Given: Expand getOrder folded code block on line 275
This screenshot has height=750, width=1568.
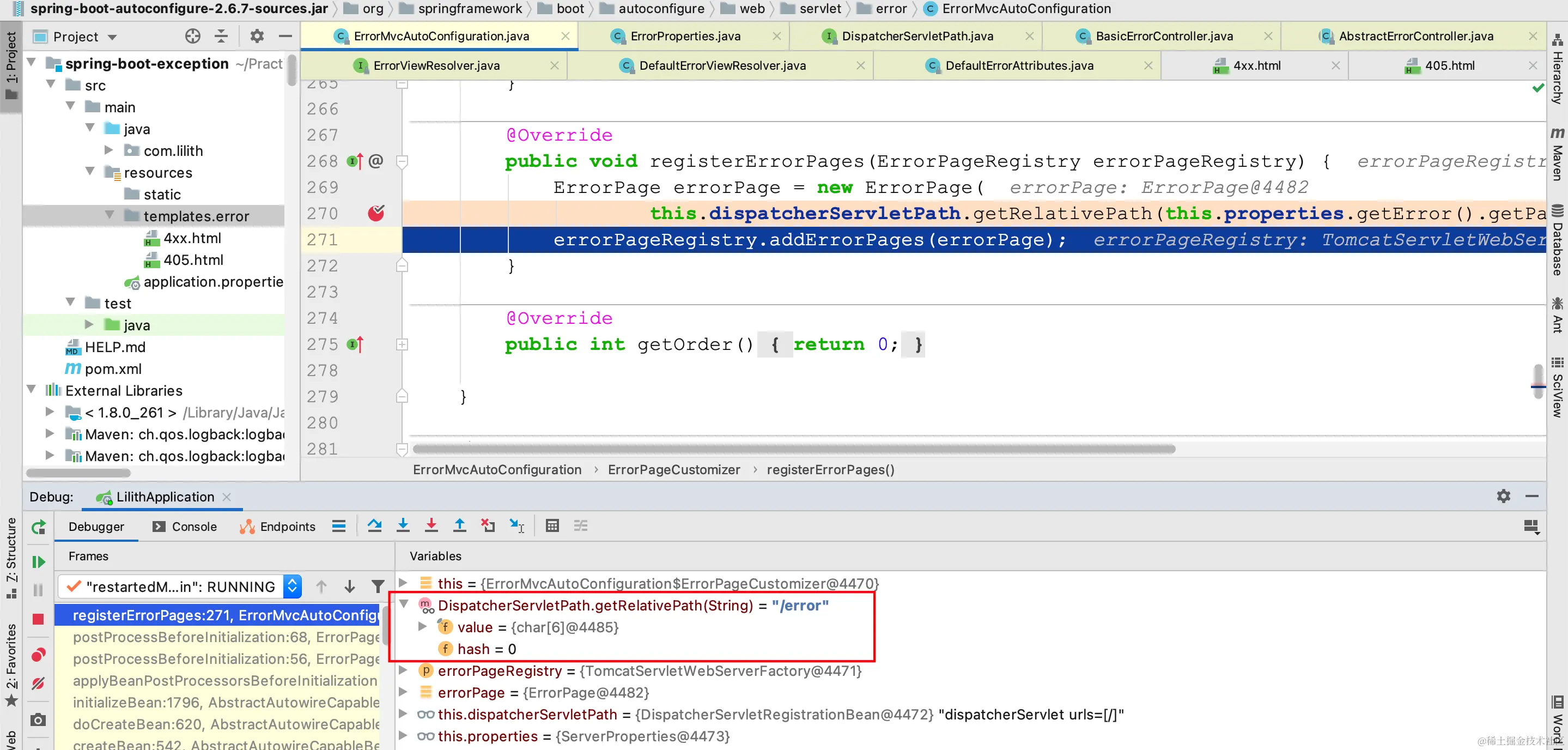Looking at the screenshot, I should (x=402, y=344).
